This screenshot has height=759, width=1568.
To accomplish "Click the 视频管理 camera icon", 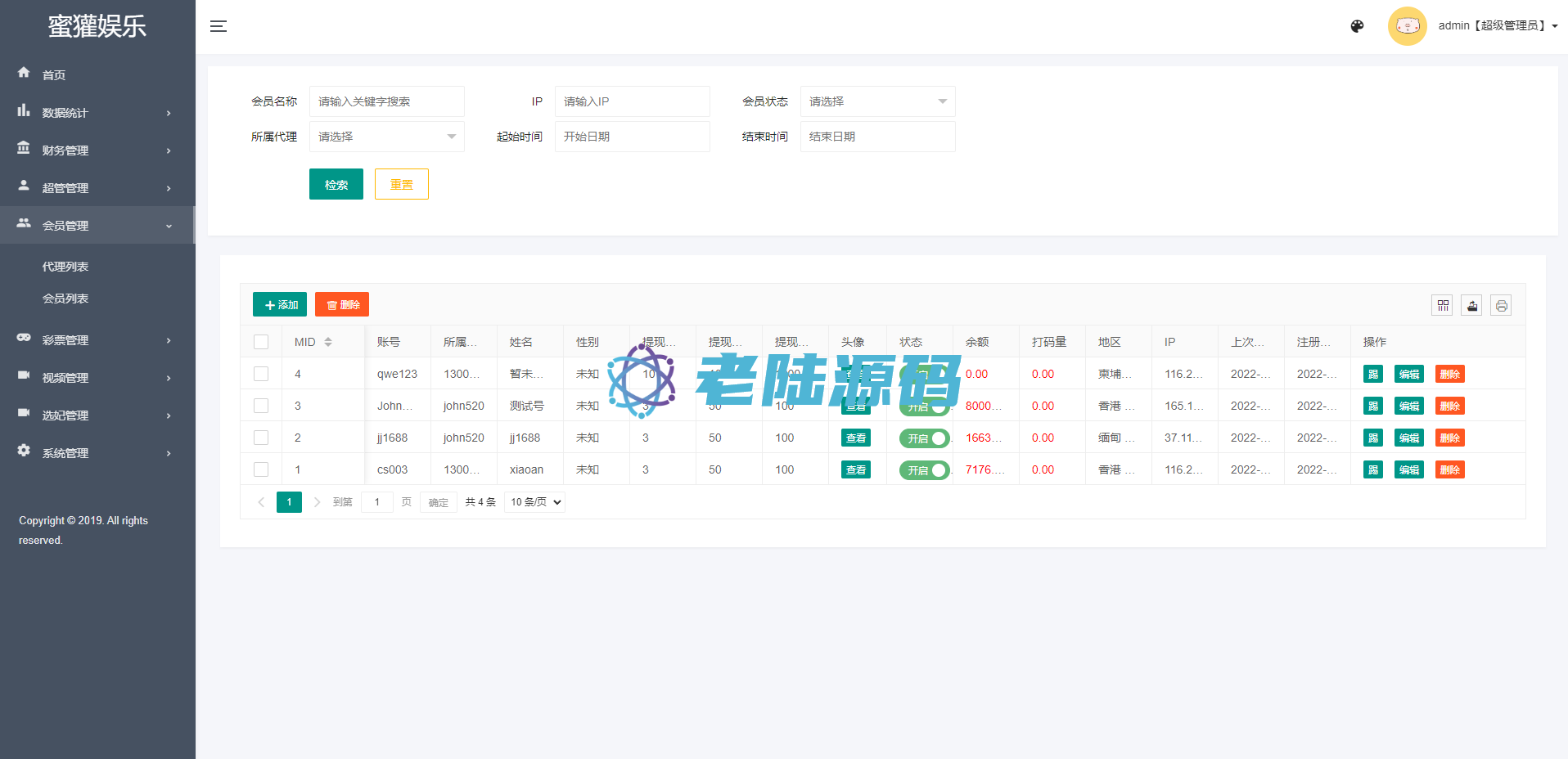I will pyautogui.click(x=24, y=375).
